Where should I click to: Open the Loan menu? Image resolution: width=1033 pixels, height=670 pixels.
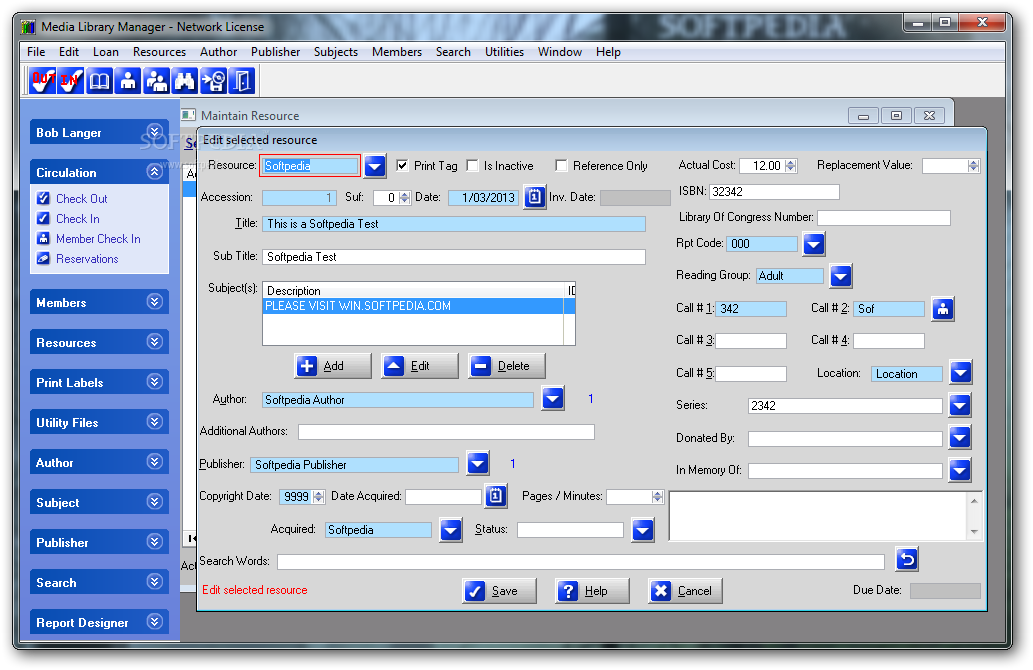(x=105, y=51)
